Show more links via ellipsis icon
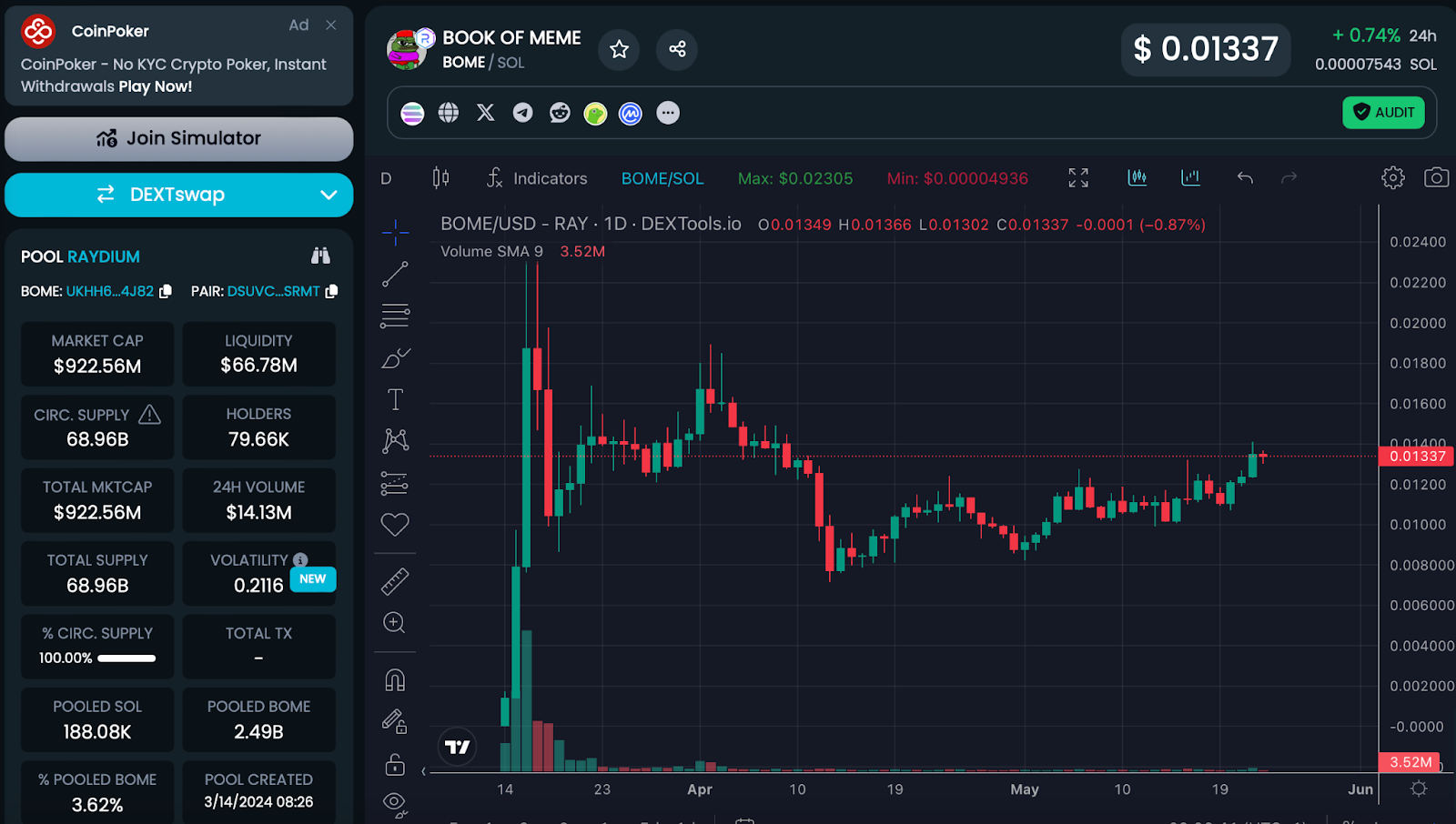This screenshot has height=824, width=1456. coord(668,113)
